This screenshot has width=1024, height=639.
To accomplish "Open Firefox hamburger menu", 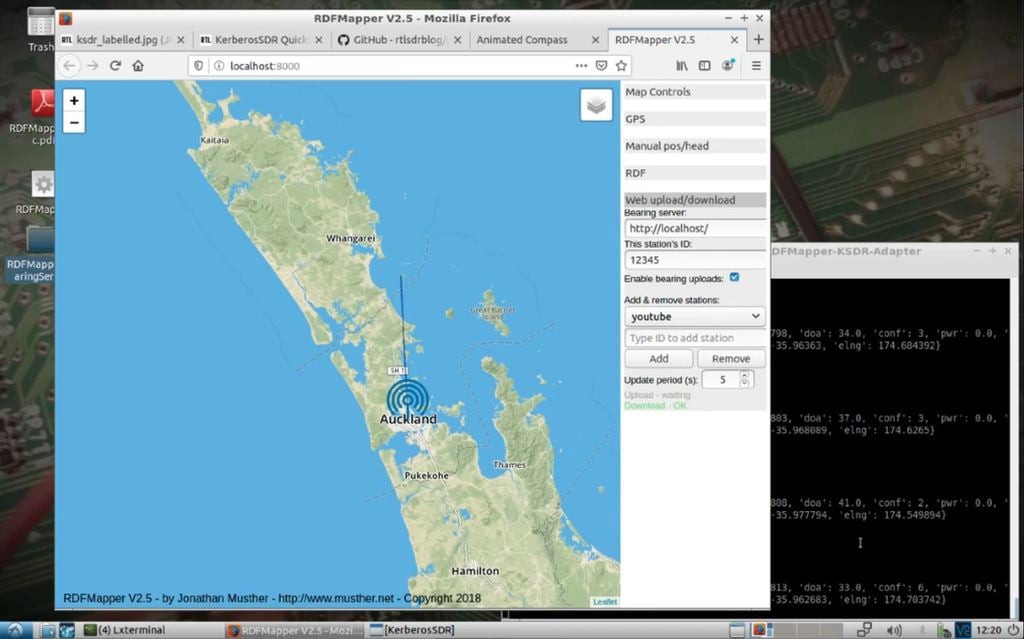I will click(x=756, y=65).
